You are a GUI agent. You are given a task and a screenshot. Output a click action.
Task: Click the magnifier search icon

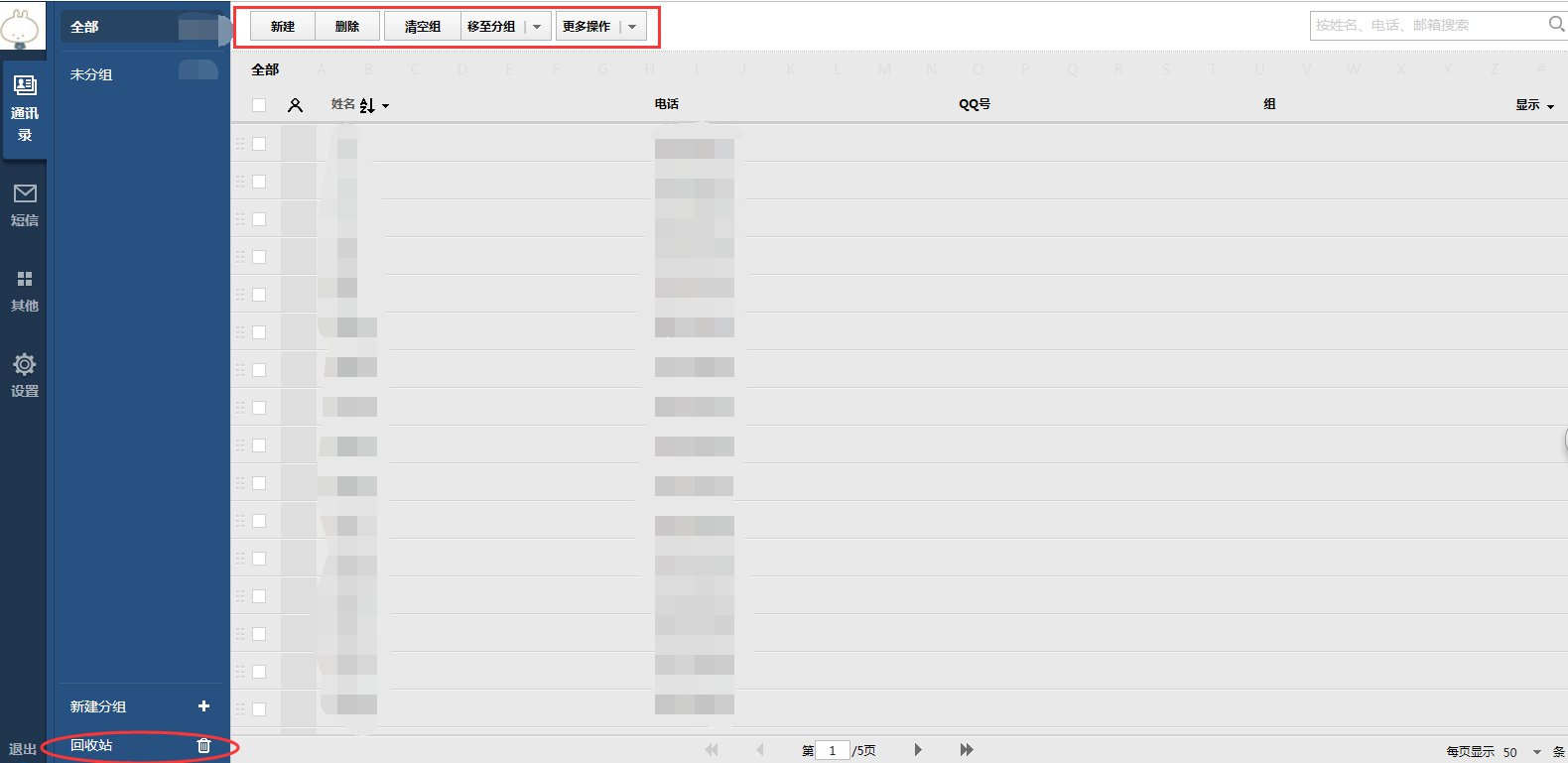click(x=1556, y=24)
